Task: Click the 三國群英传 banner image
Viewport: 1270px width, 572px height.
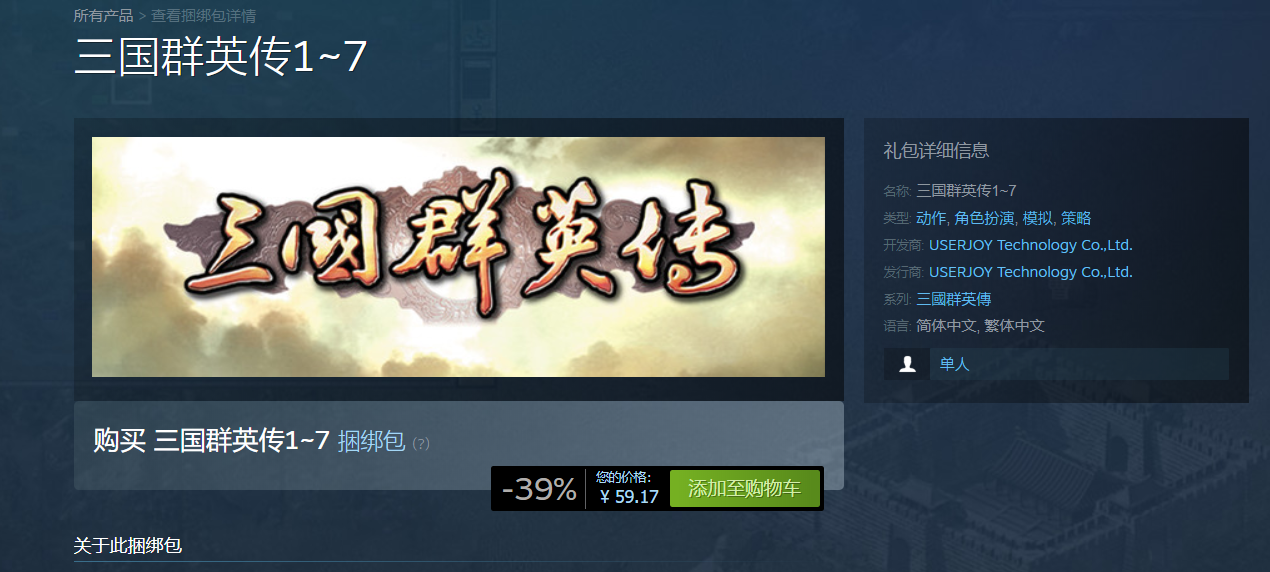Action: (458, 257)
